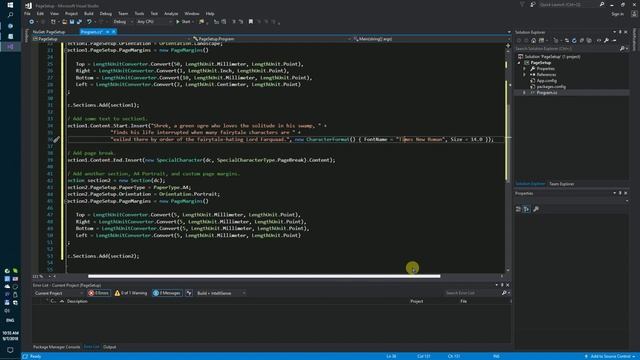
Task: Open the Debug menu
Action: point(105,13)
